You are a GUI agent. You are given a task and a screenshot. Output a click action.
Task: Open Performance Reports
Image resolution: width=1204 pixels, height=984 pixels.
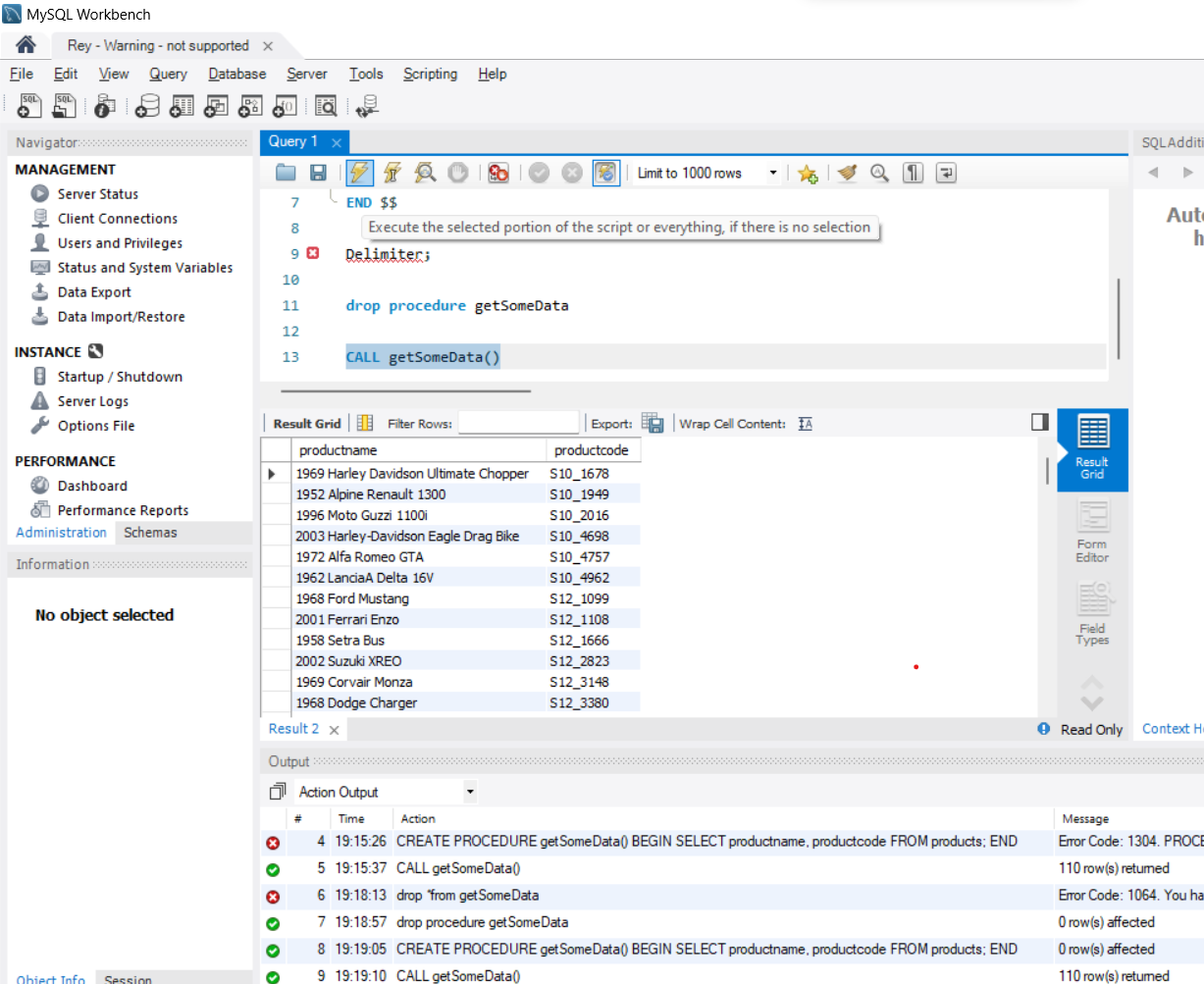(123, 510)
